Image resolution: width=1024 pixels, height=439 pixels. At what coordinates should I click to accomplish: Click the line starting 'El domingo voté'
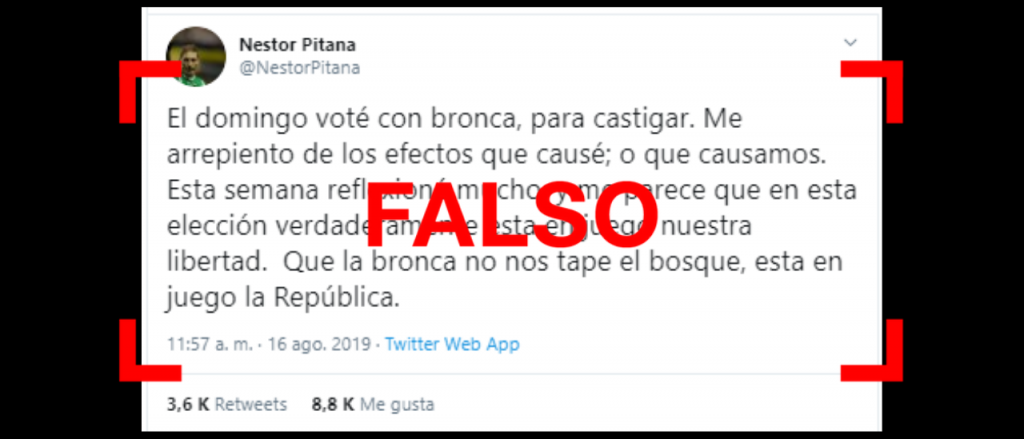pos(455,120)
